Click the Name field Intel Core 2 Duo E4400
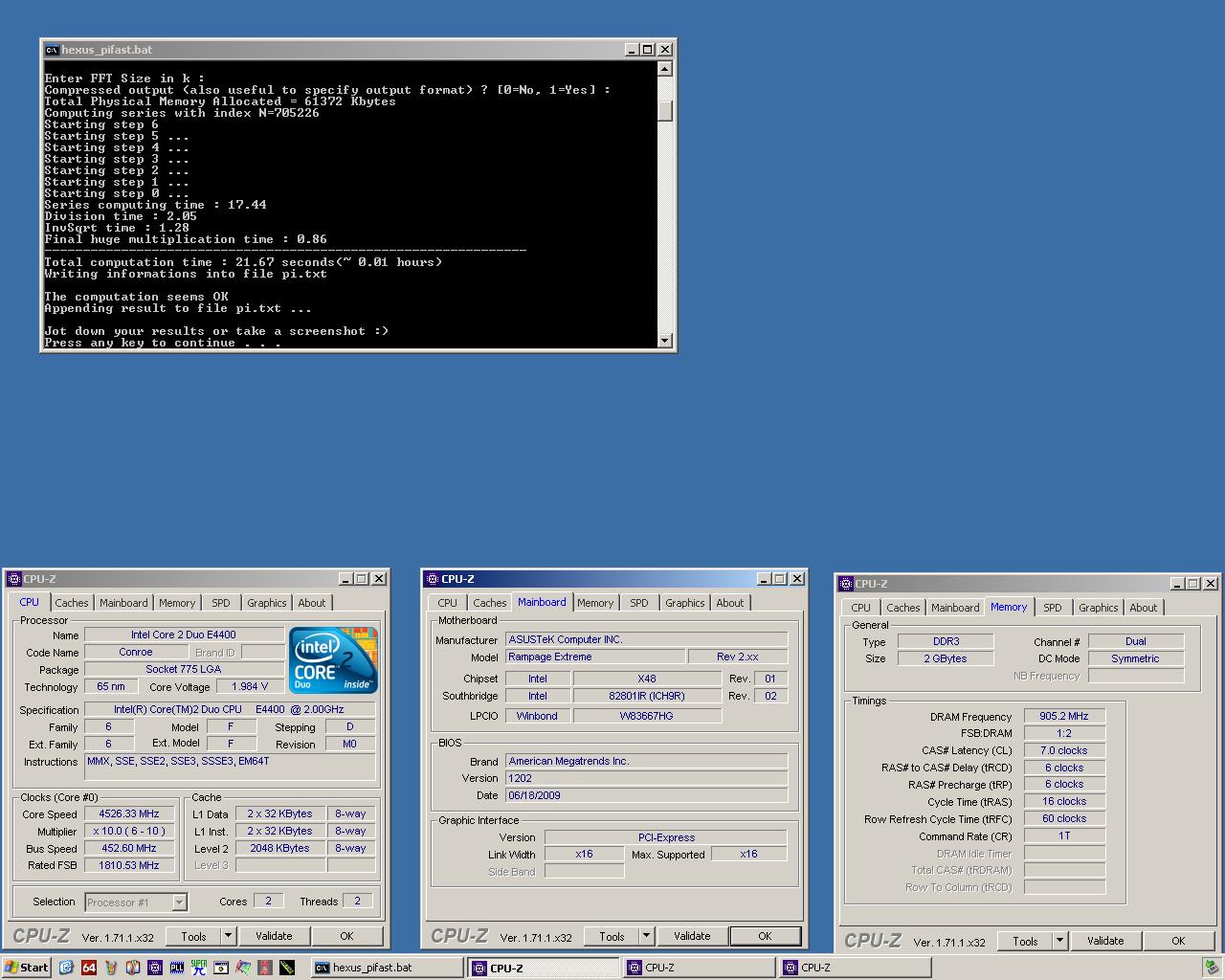1225x980 pixels. [x=184, y=635]
